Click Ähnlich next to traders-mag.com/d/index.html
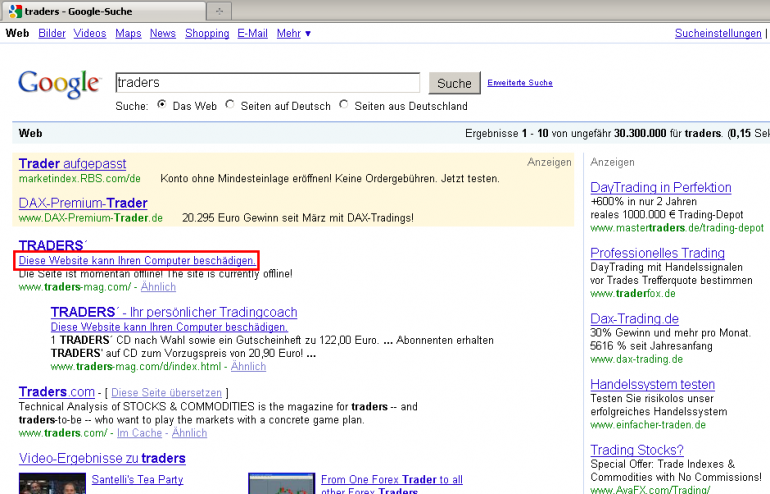770x494 pixels. [x=248, y=366]
